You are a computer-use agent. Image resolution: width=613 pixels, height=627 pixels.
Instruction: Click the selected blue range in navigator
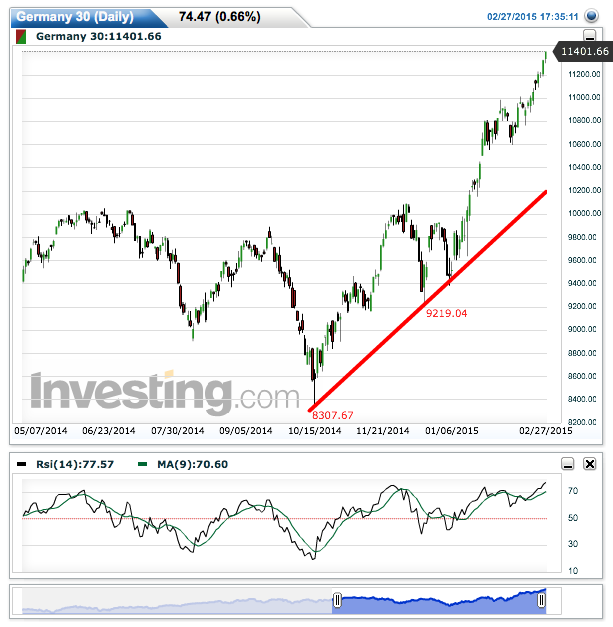pyautogui.click(x=439, y=601)
